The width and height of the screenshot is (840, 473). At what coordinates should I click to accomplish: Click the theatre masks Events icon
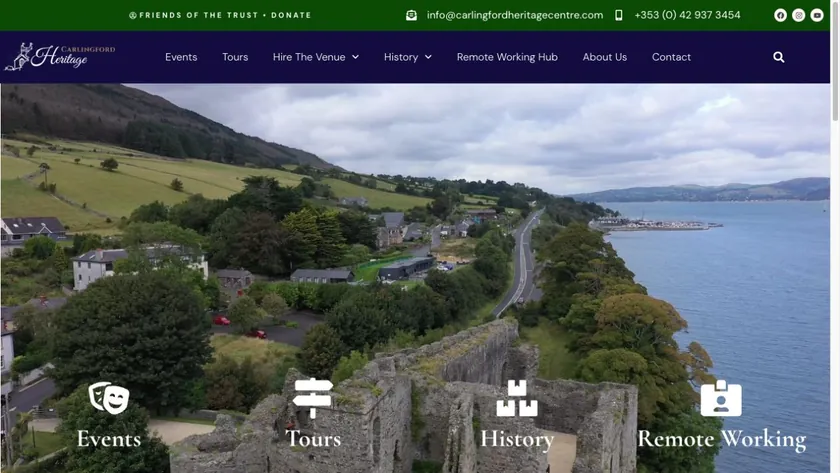(x=109, y=398)
